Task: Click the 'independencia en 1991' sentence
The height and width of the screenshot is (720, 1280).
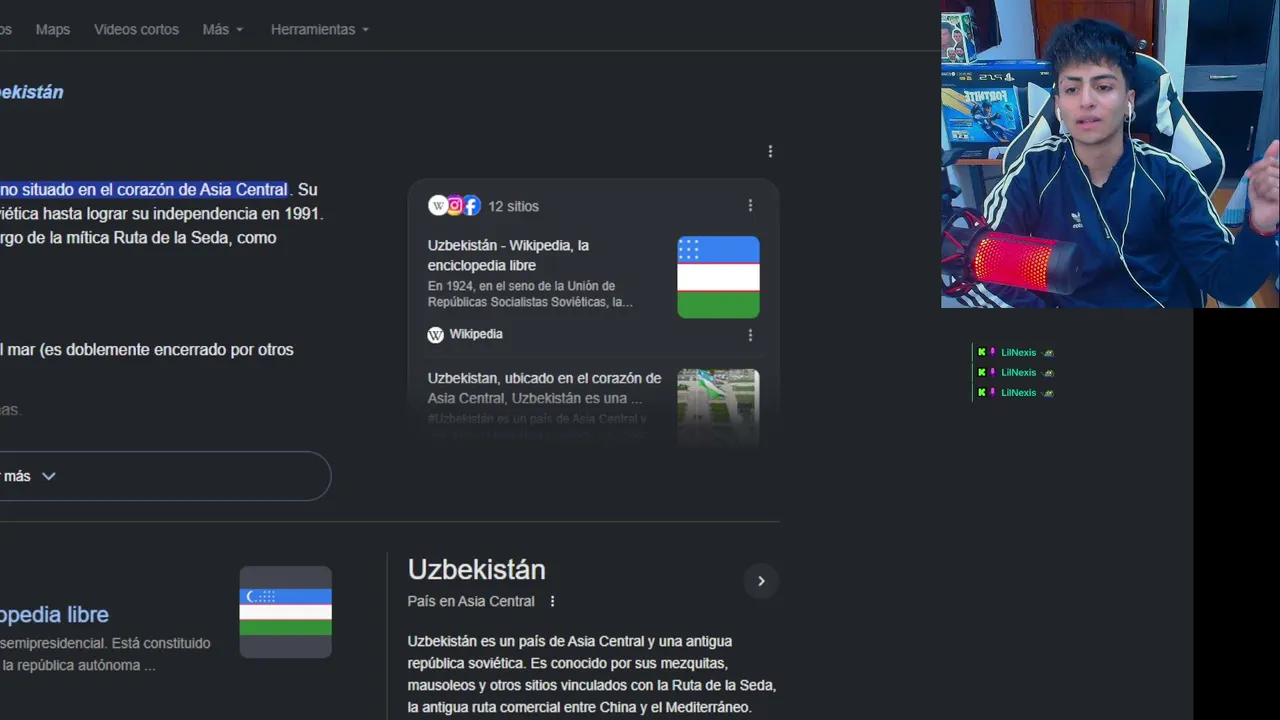Action: pos(162,213)
